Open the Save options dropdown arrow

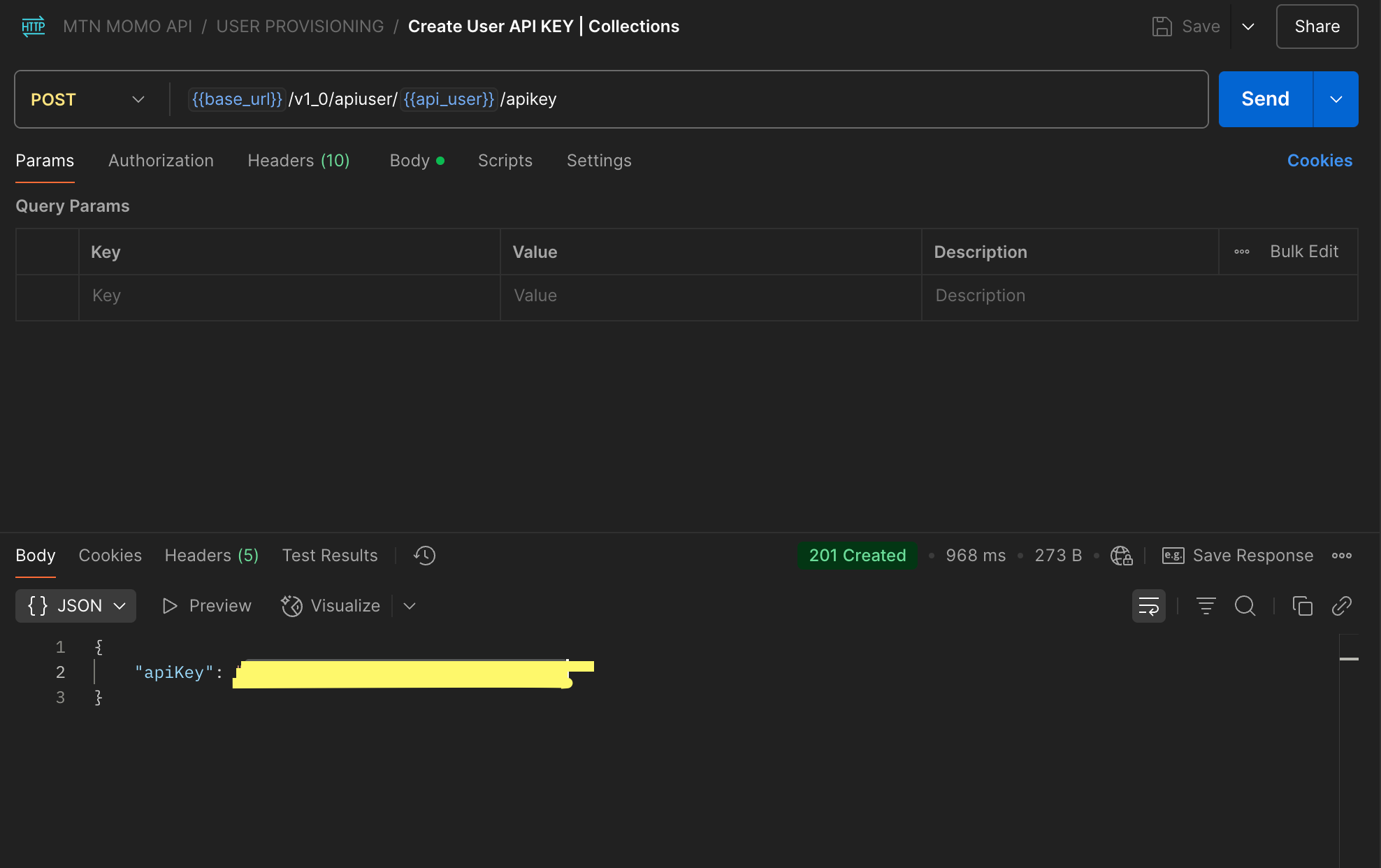tap(1248, 27)
